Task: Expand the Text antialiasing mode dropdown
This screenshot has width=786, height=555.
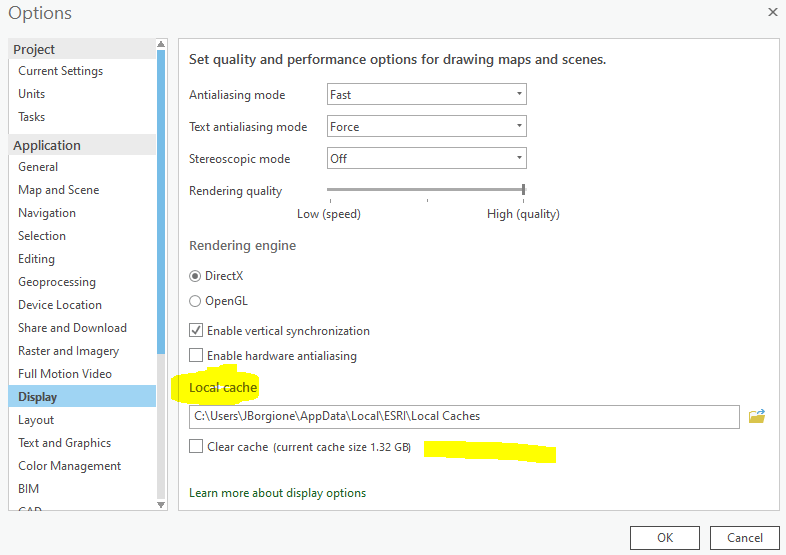Action: 427,127
